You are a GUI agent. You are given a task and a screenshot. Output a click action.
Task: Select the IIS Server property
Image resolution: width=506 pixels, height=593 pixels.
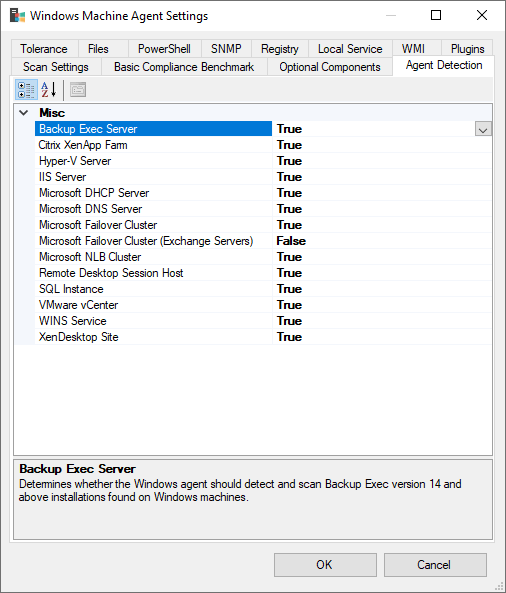pyautogui.click(x=154, y=177)
